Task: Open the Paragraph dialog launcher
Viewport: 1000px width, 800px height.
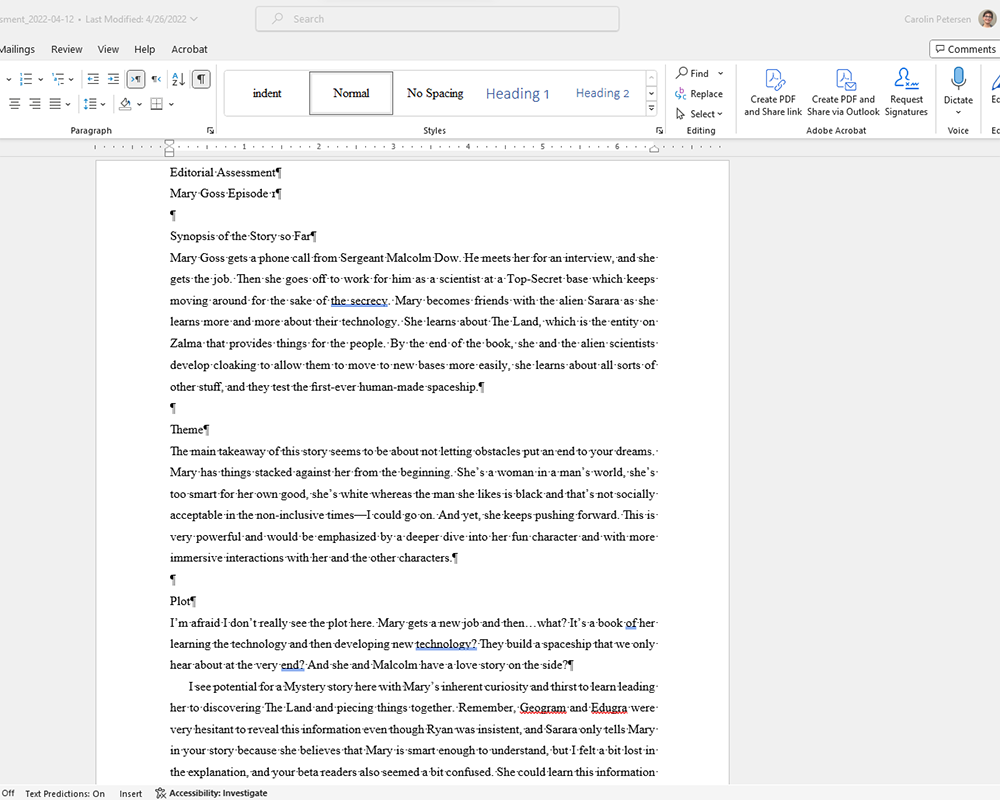Action: 210,130
